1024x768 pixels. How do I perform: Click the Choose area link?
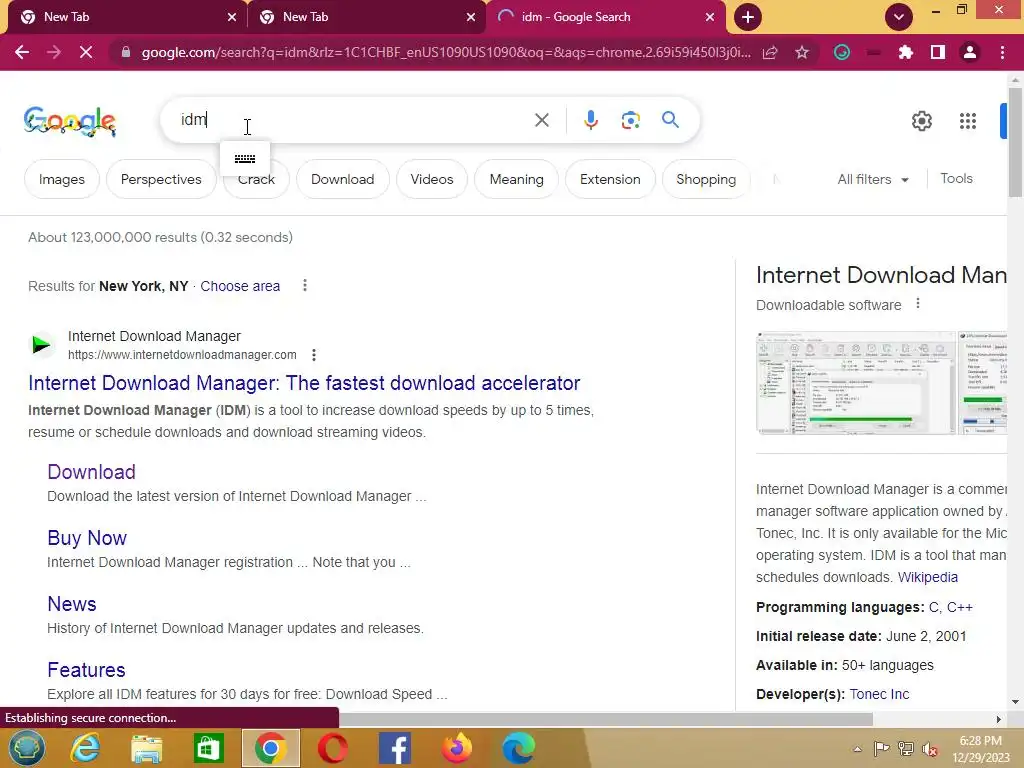click(240, 286)
